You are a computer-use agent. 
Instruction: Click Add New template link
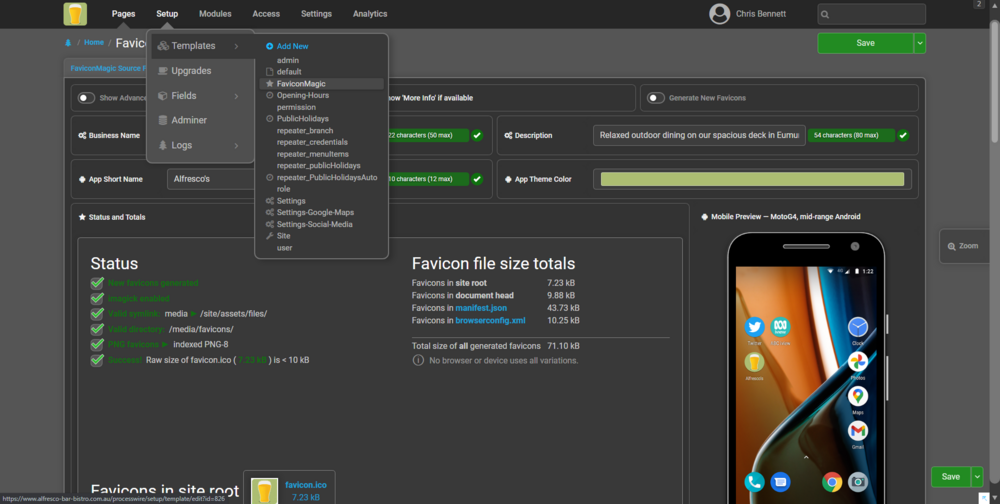click(x=292, y=46)
